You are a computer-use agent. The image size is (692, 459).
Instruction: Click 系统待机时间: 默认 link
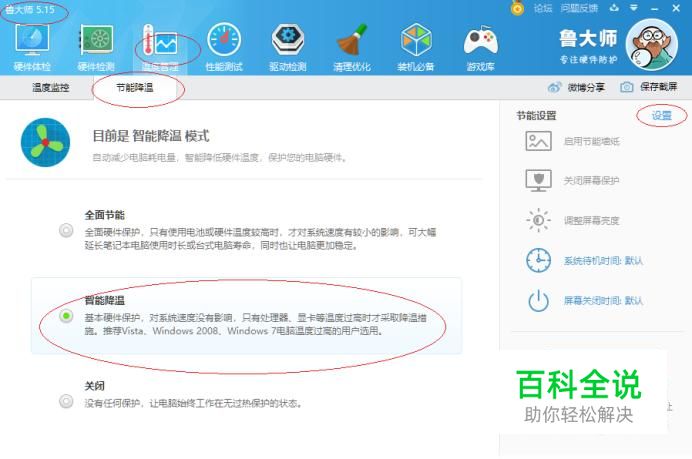pyautogui.click(x=603, y=260)
